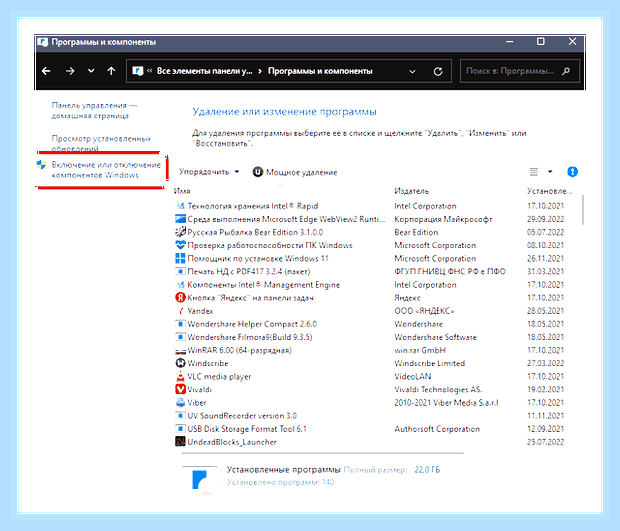The height and width of the screenshot is (531, 620).
Task: Open 'Панель управления — домашняя страница' link
Action: point(94,110)
